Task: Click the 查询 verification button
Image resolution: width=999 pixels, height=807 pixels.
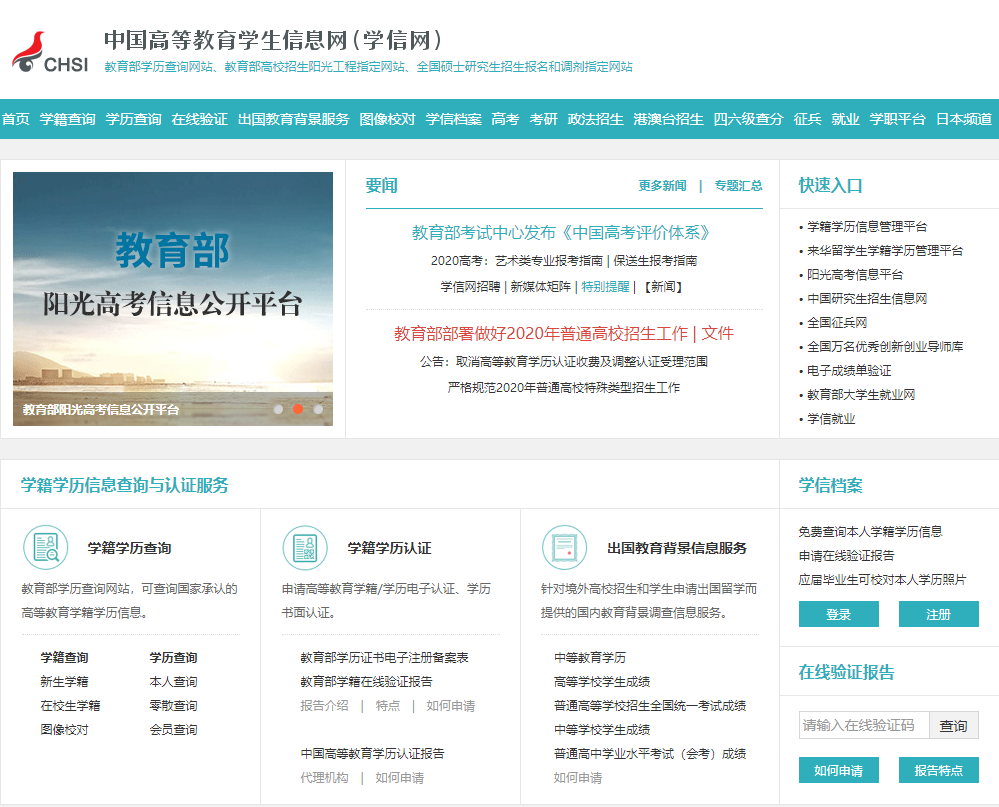Action: tap(953, 726)
